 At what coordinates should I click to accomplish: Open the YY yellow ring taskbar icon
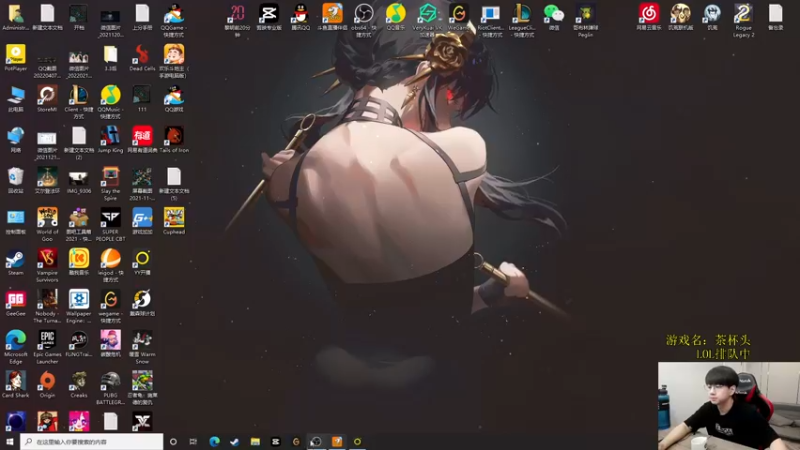(357, 442)
